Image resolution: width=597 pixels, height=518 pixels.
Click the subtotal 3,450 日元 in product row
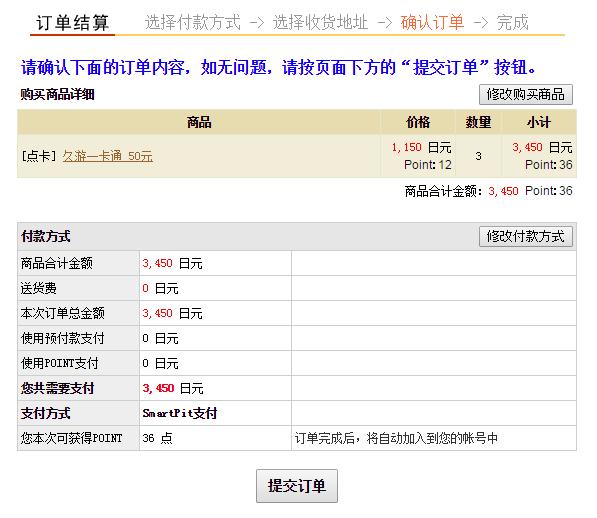pyautogui.click(x=542, y=147)
